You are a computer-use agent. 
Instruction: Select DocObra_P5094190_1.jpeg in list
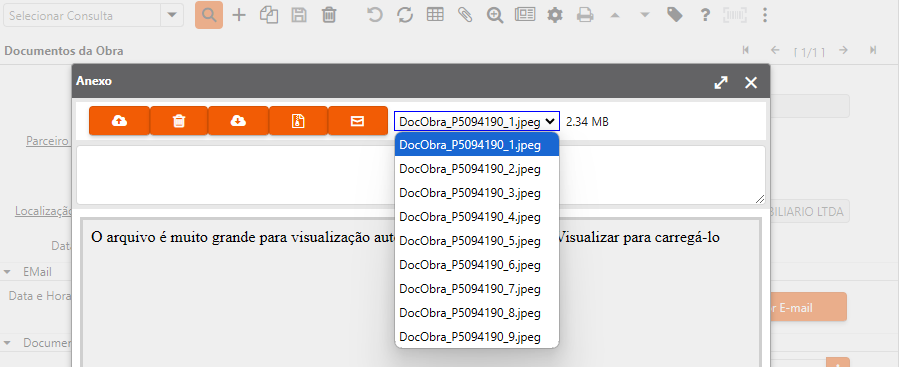coord(477,145)
